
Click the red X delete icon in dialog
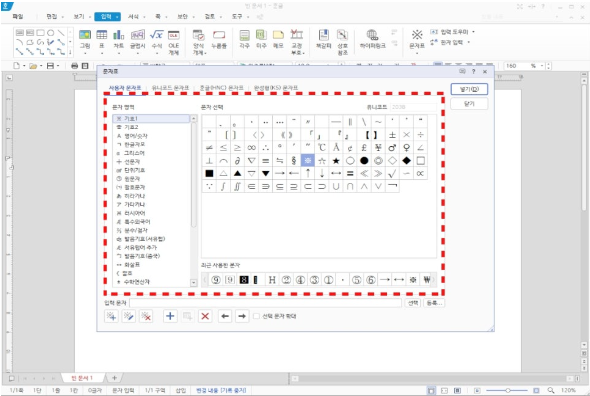click(205, 316)
